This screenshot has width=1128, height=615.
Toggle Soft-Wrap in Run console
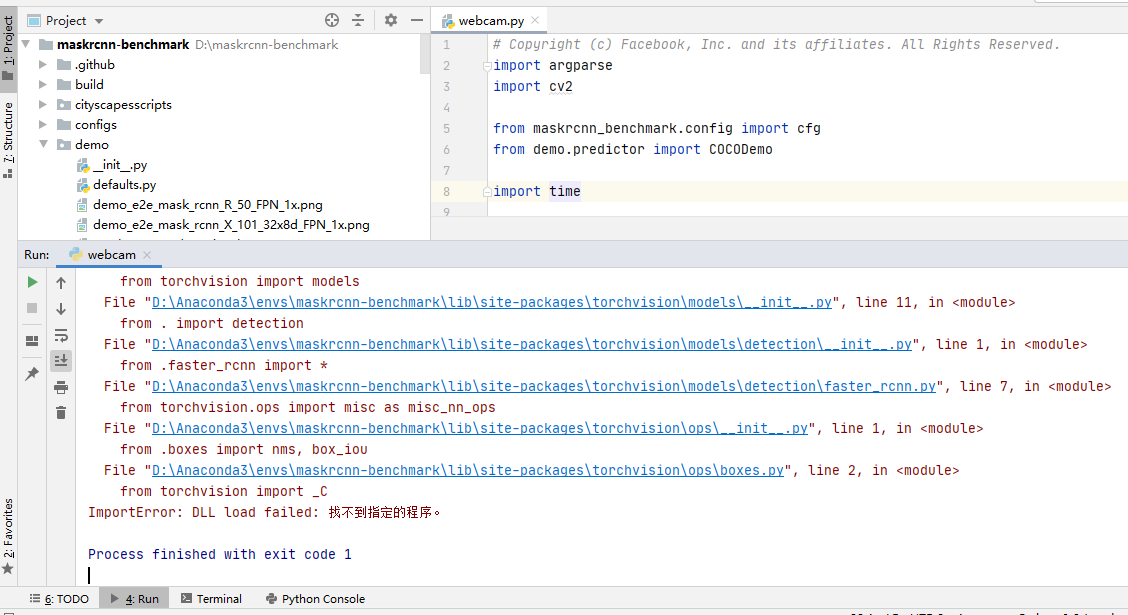click(x=61, y=335)
